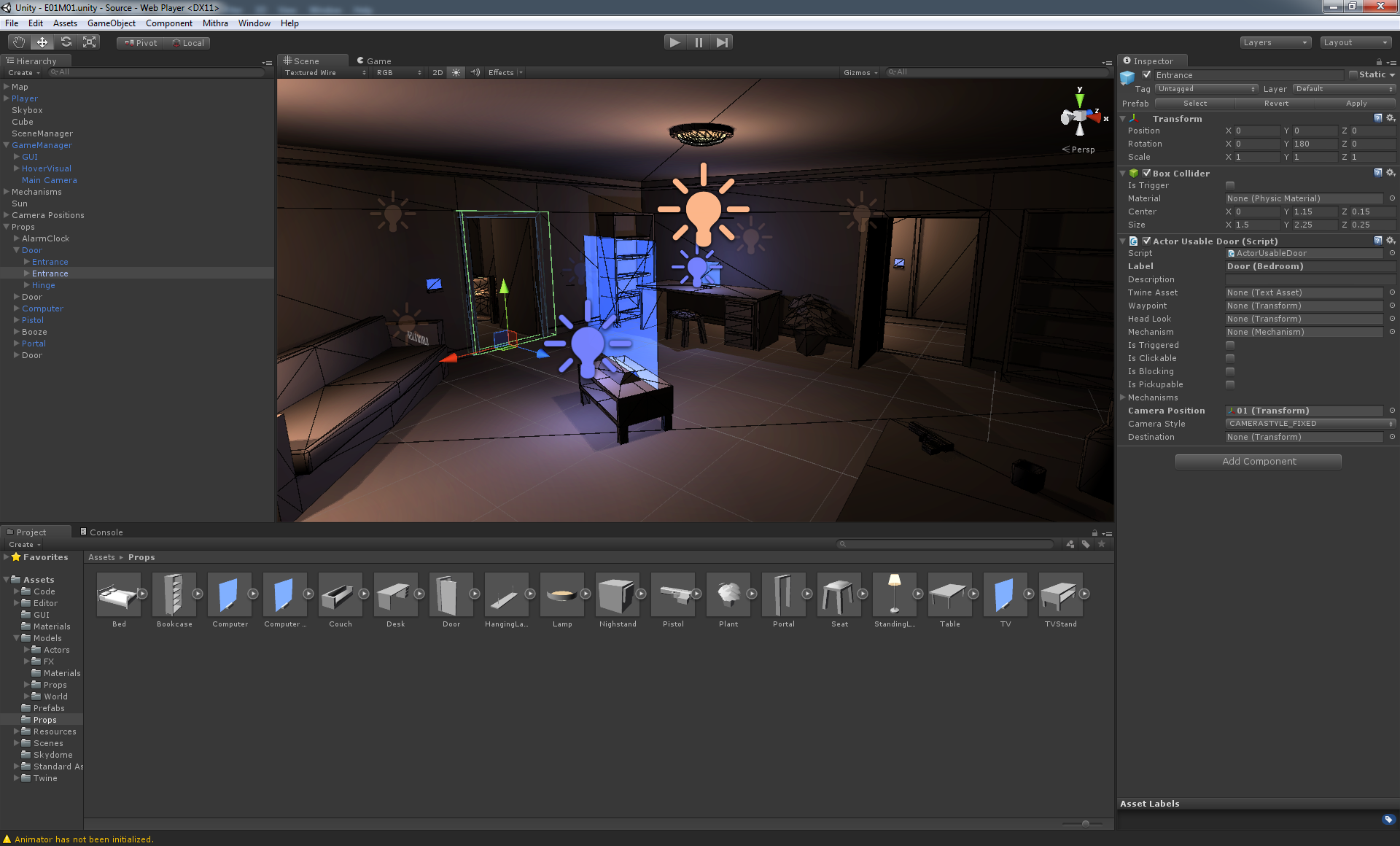
Task: Open the GameObject menu
Action: [111, 23]
